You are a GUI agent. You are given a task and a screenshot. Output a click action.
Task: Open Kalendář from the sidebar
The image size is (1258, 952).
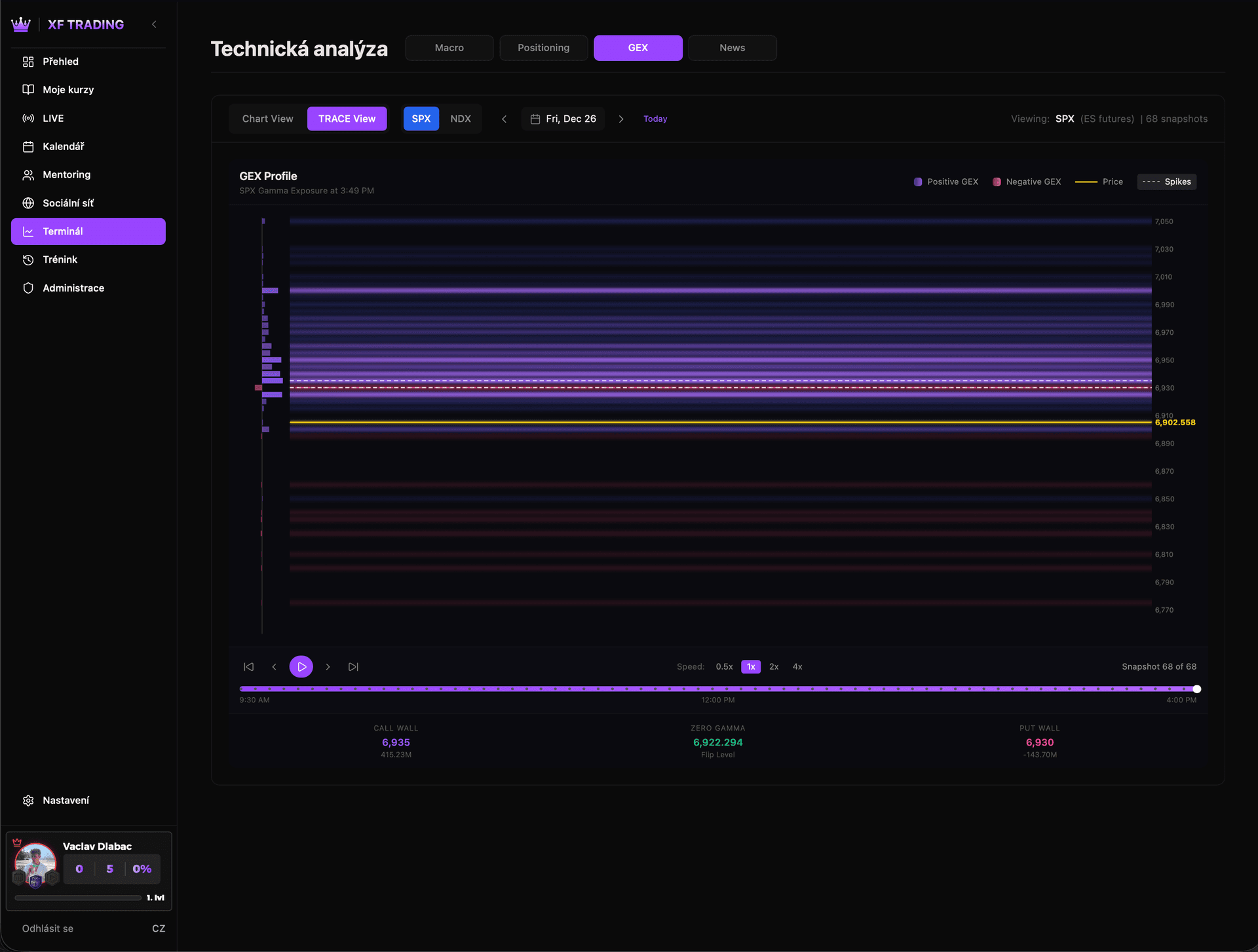(63, 146)
